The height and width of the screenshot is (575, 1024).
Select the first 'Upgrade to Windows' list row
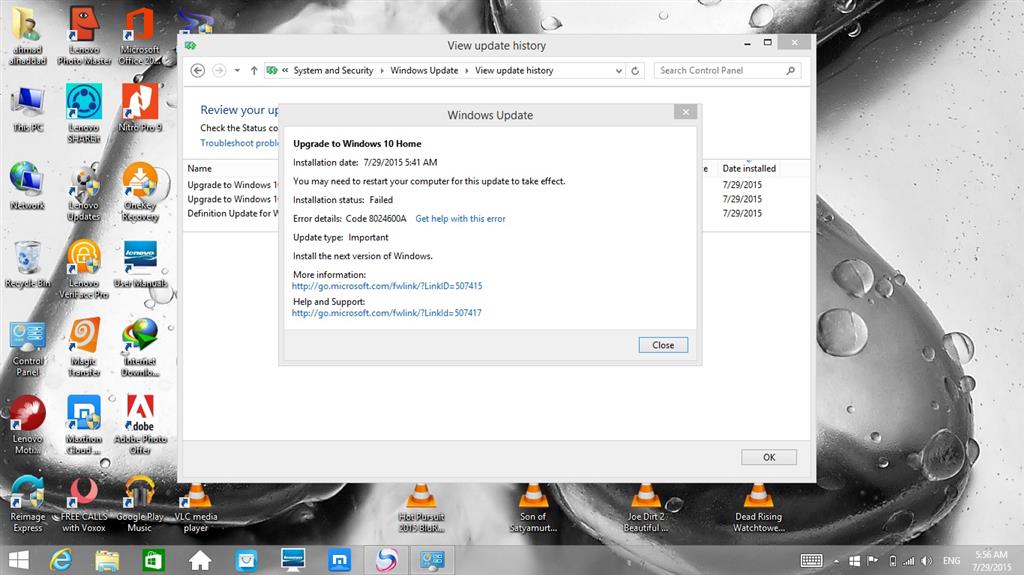[232, 185]
